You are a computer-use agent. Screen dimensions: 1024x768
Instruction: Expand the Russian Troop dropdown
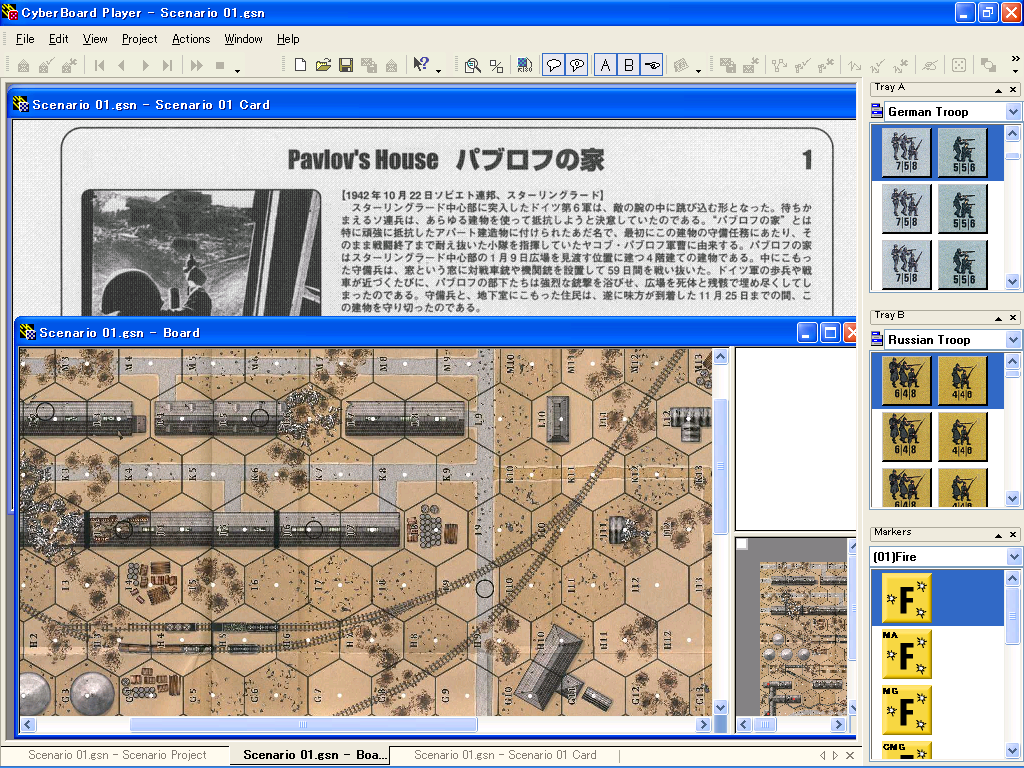click(1013, 340)
